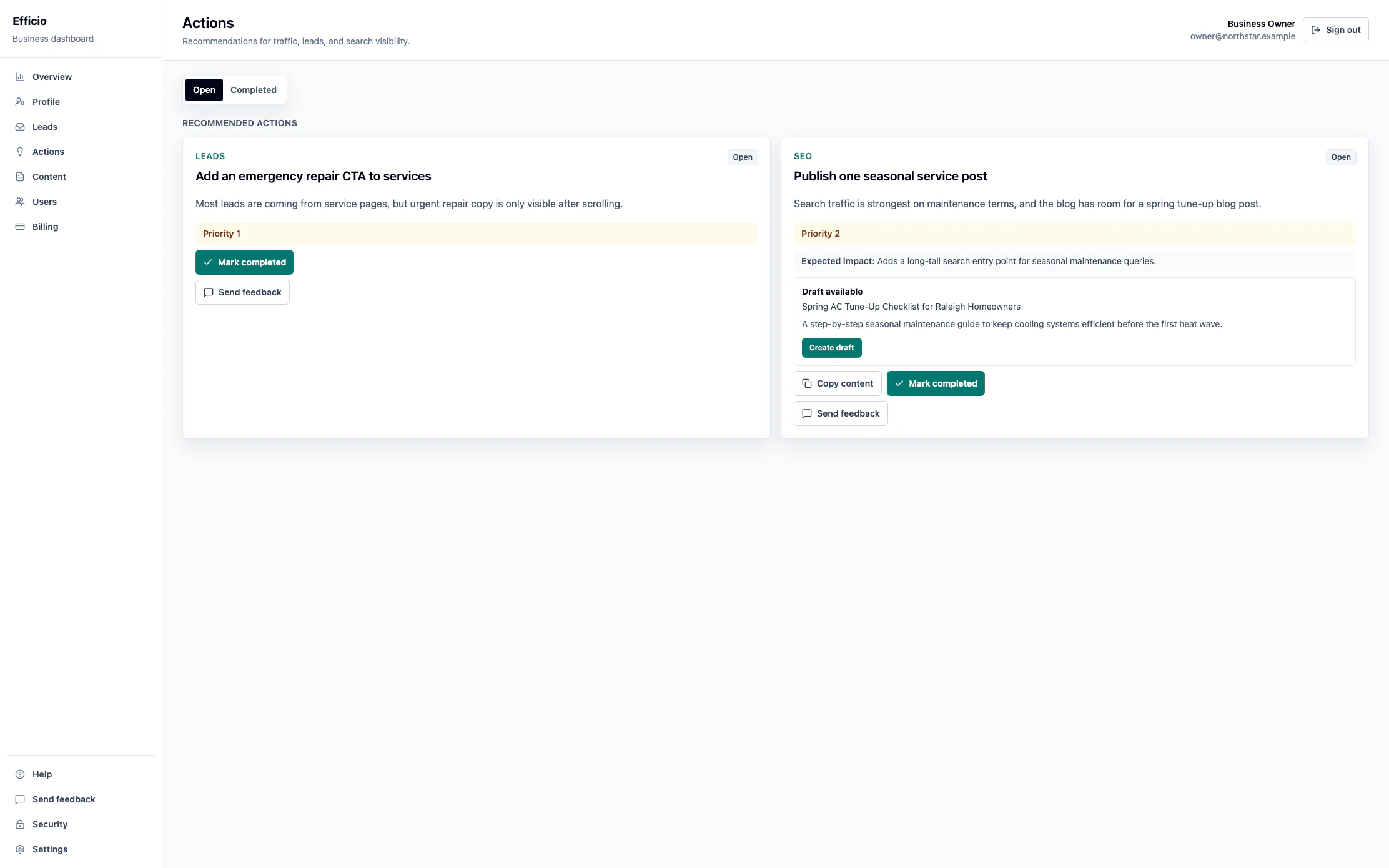Navigate to the Users label in the sidebar

[x=44, y=202]
